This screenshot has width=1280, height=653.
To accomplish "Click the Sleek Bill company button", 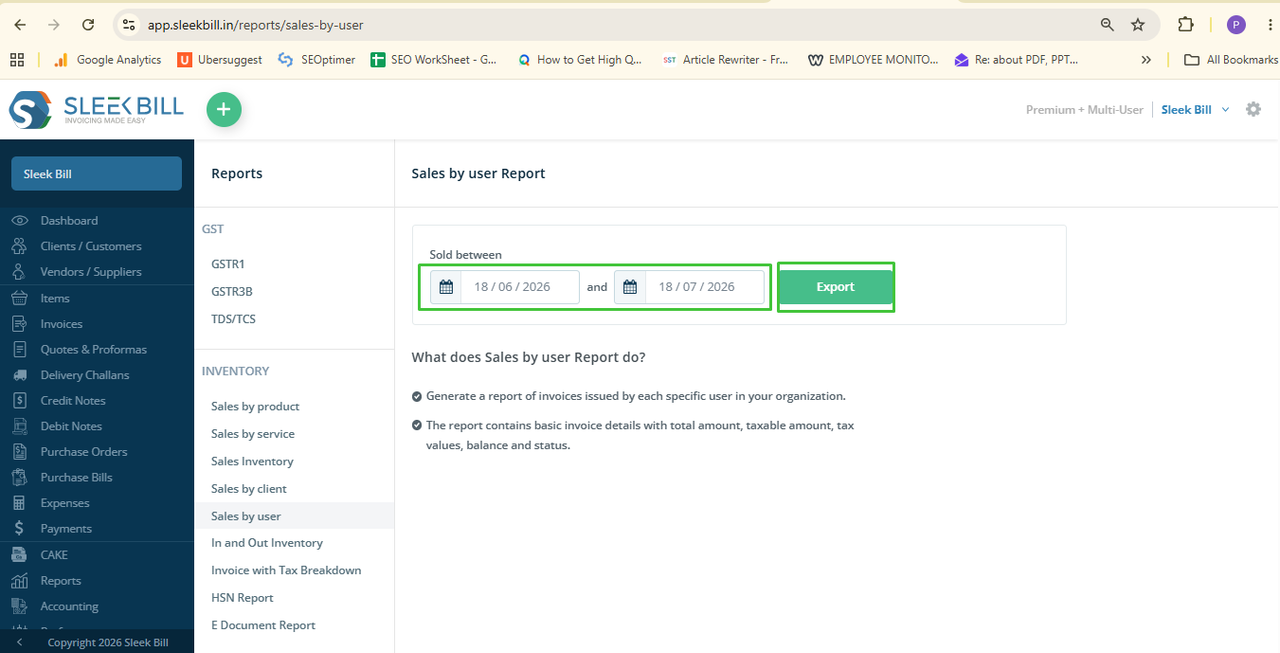I will (x=96, y=174).
